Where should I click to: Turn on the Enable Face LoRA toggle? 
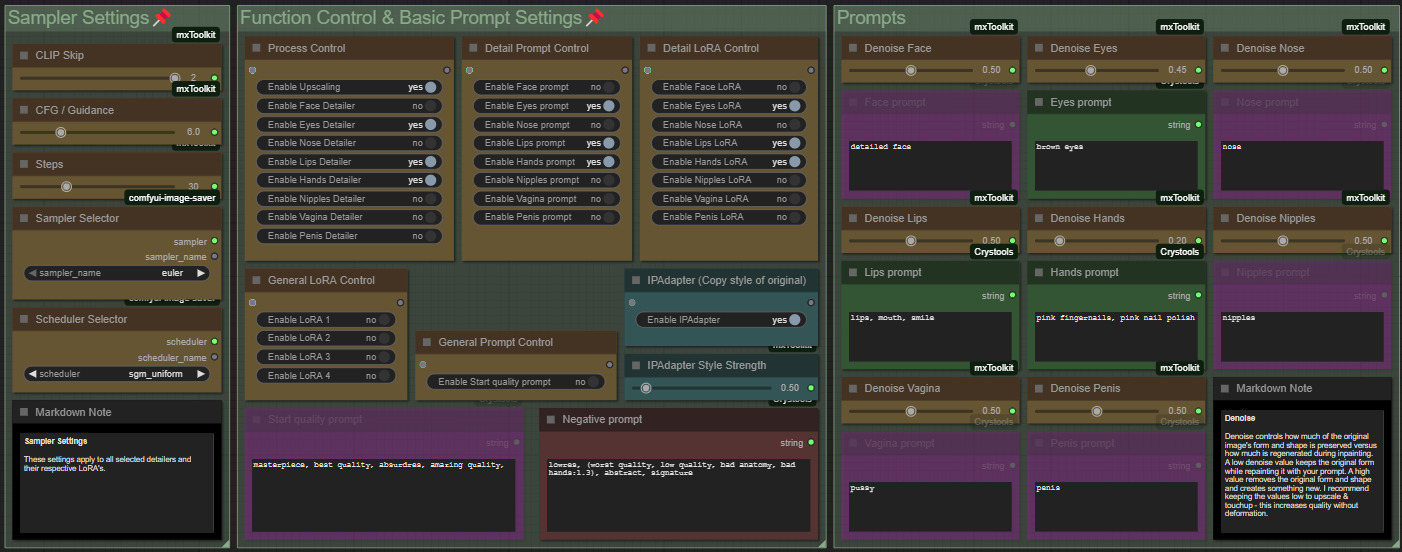[x=794, y=87]
